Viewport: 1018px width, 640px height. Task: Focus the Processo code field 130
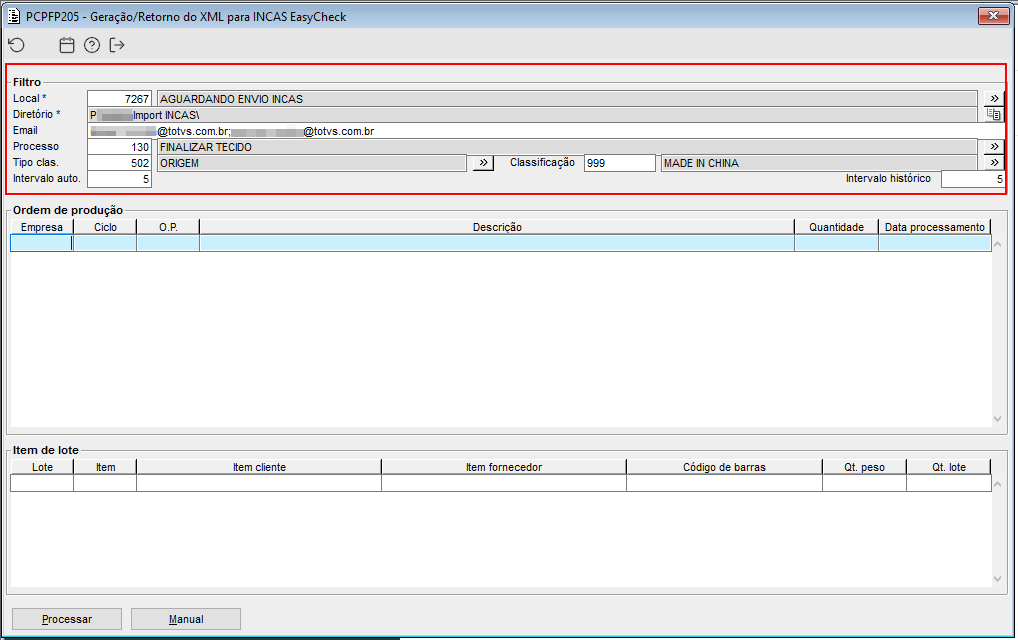(119, 147)
